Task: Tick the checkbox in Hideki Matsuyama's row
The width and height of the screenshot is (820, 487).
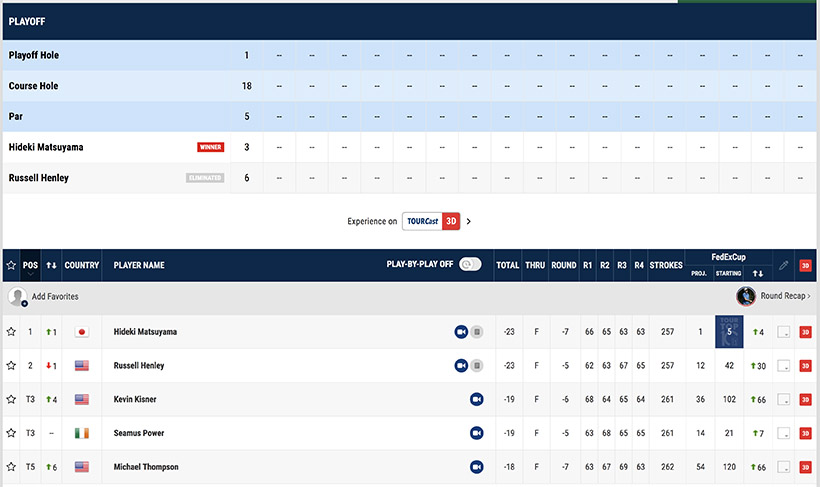Action: [x=784, y=332]
